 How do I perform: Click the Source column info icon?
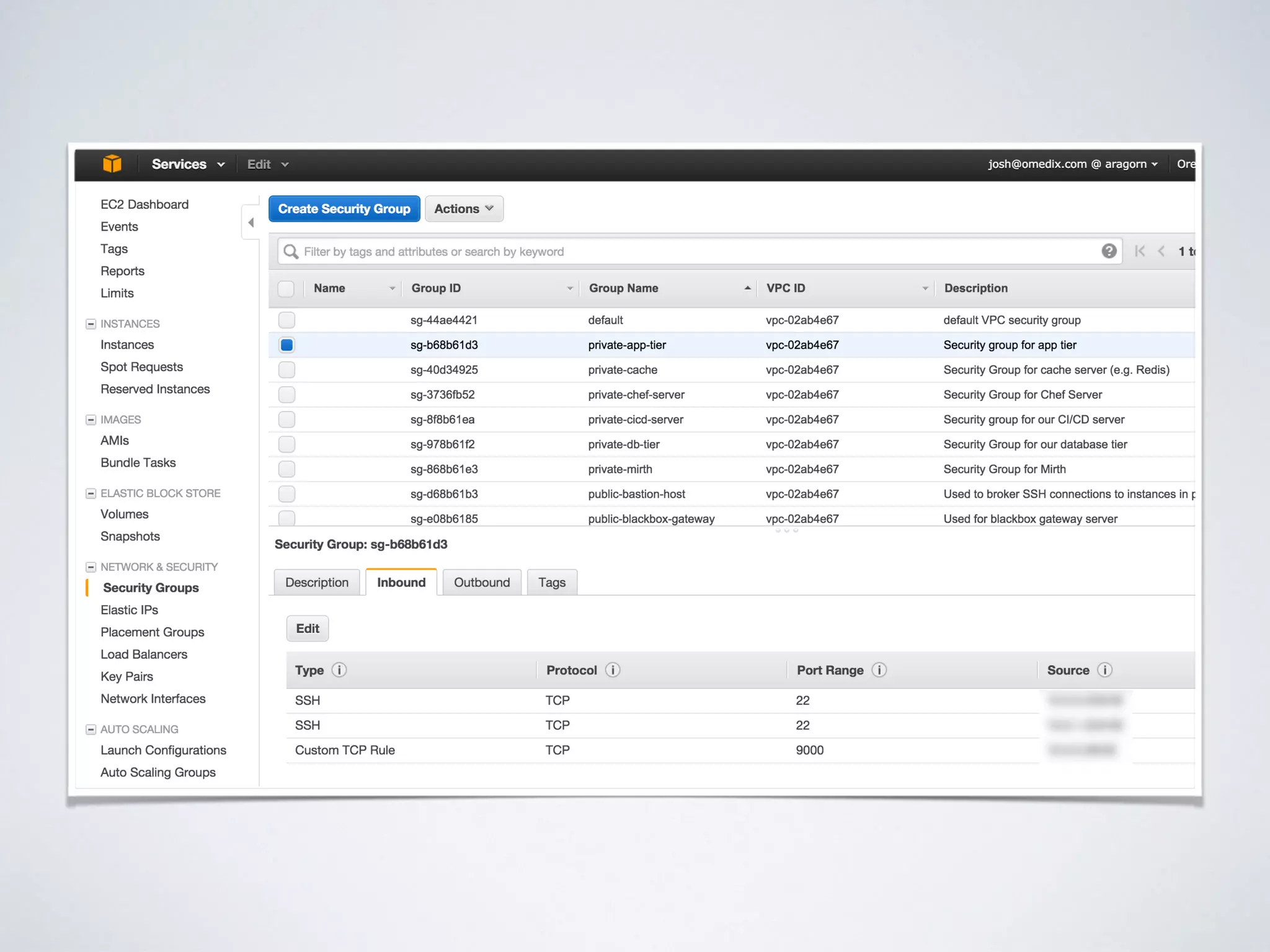[x=1104, y=670]
